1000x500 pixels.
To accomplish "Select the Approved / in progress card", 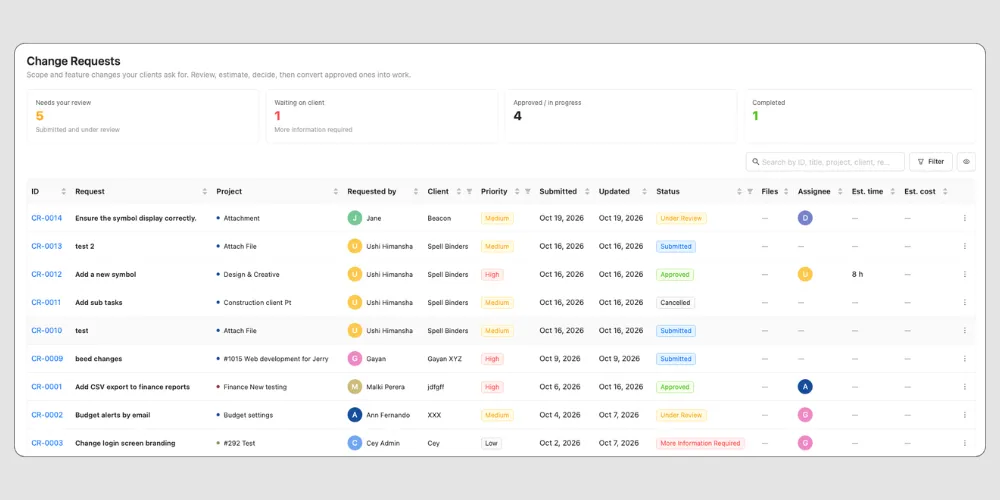I will (x=621, y=116).
